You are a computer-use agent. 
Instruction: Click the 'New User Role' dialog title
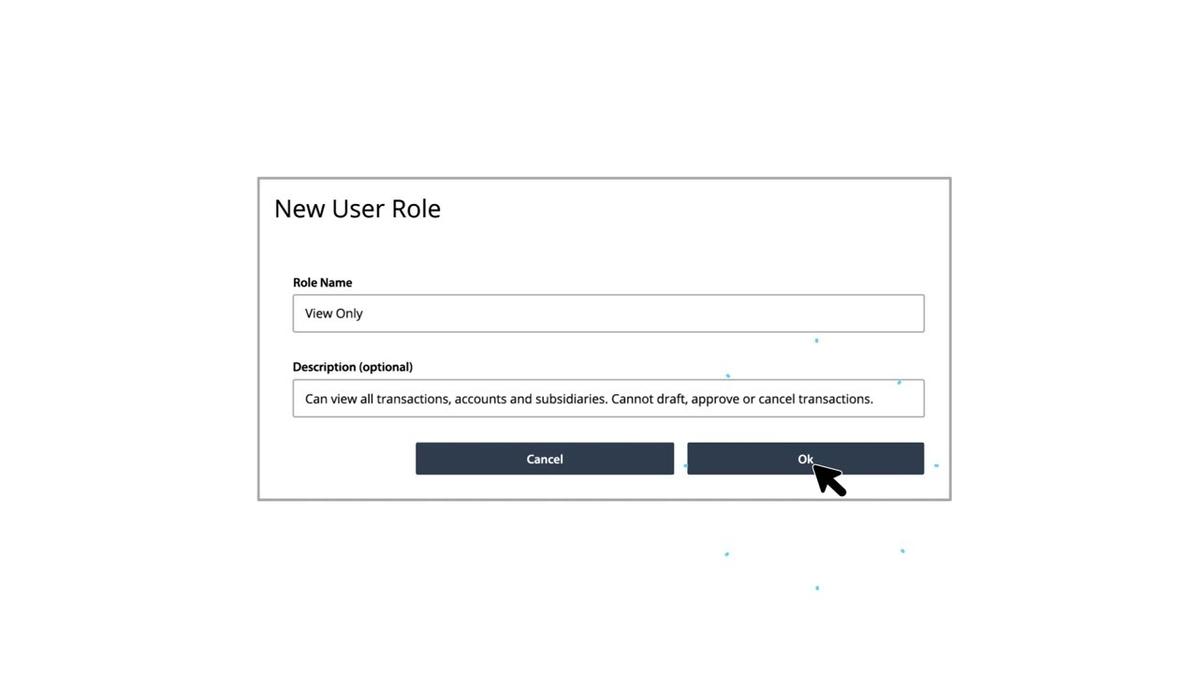[x=357, y=208]
